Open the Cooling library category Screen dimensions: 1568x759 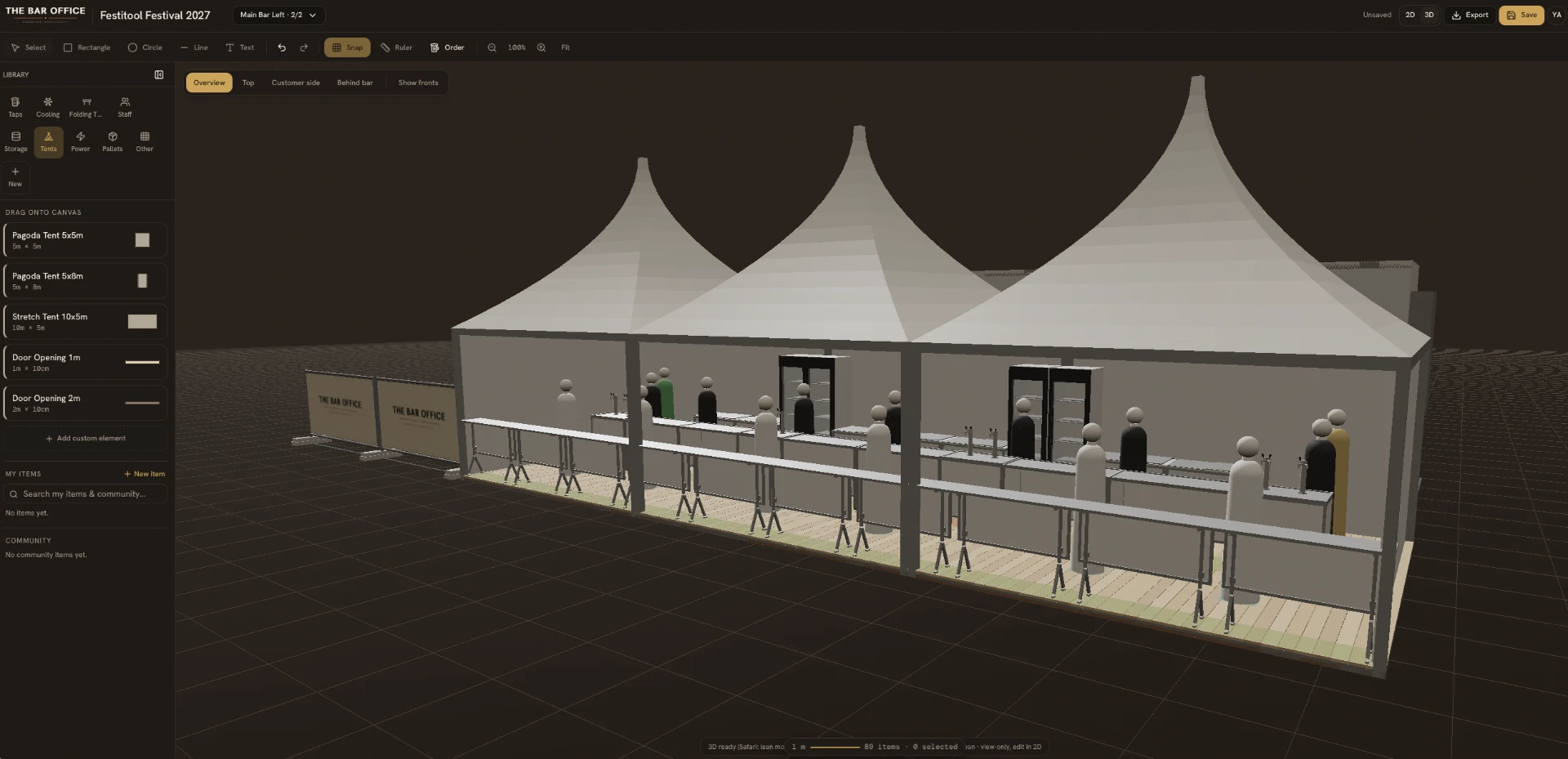[x=48, y=107]
